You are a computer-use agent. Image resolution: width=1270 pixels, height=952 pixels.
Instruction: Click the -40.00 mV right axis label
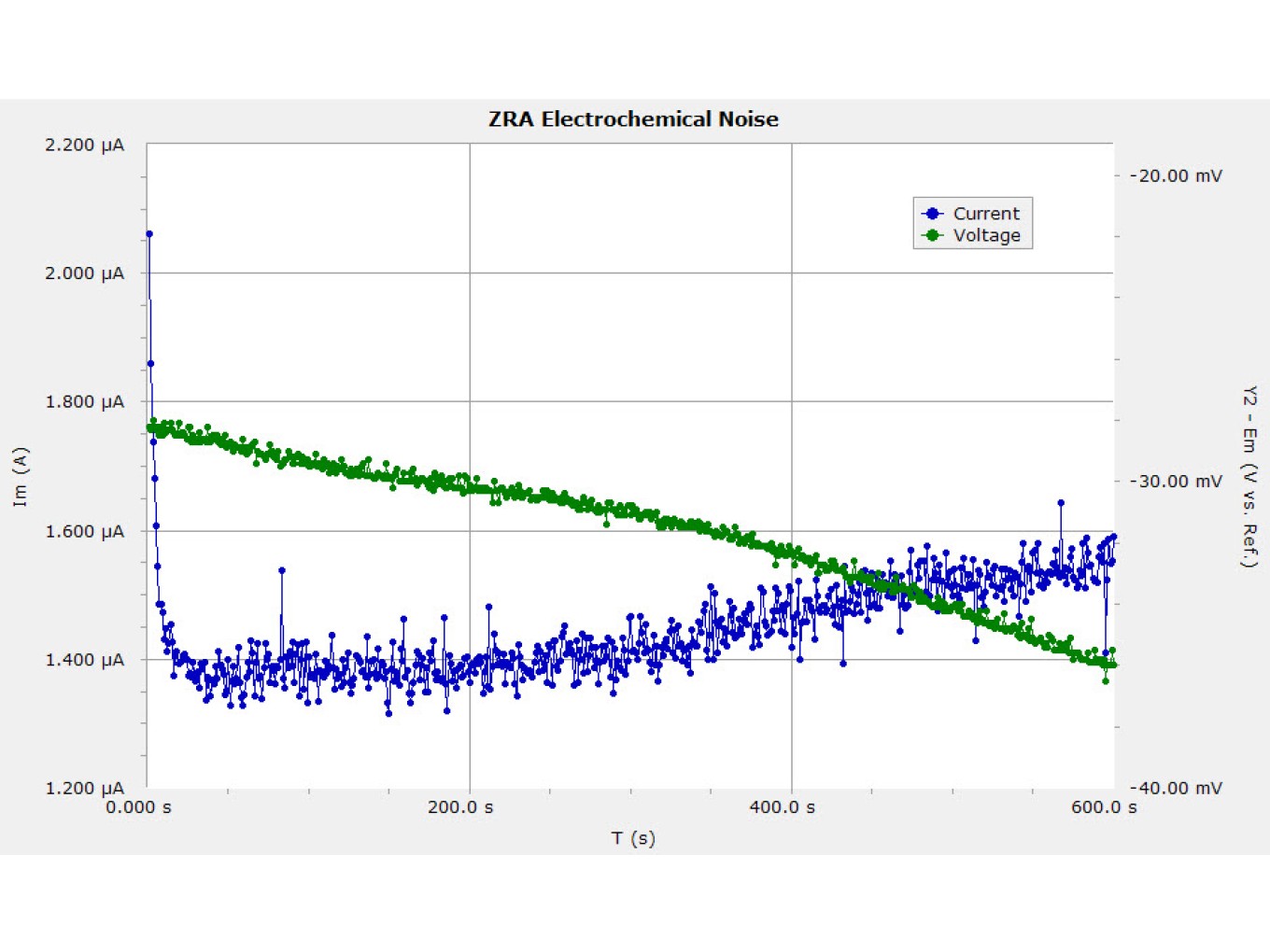point(1176,789)
